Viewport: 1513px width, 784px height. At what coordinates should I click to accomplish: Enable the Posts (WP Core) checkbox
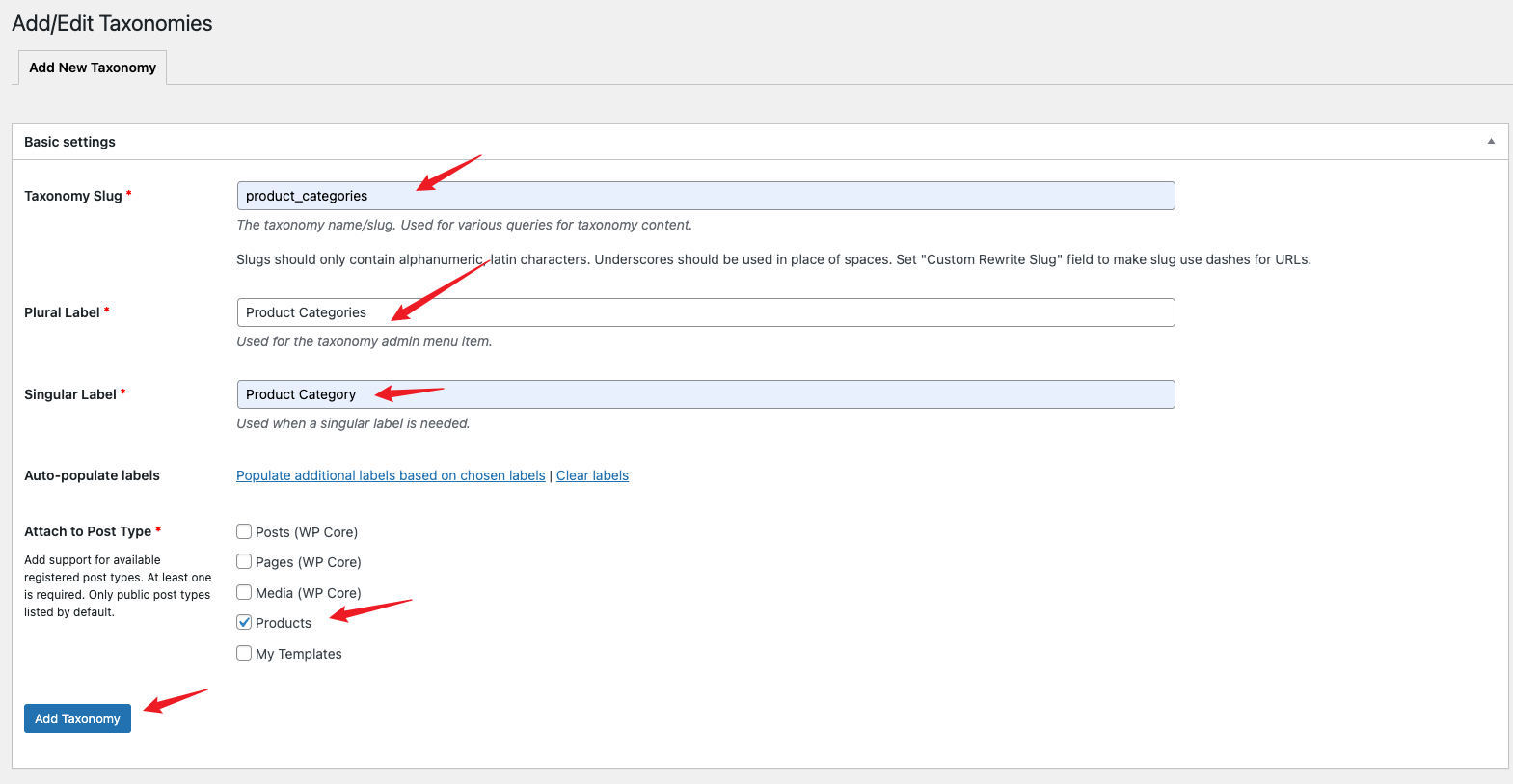tap(244, 531)
